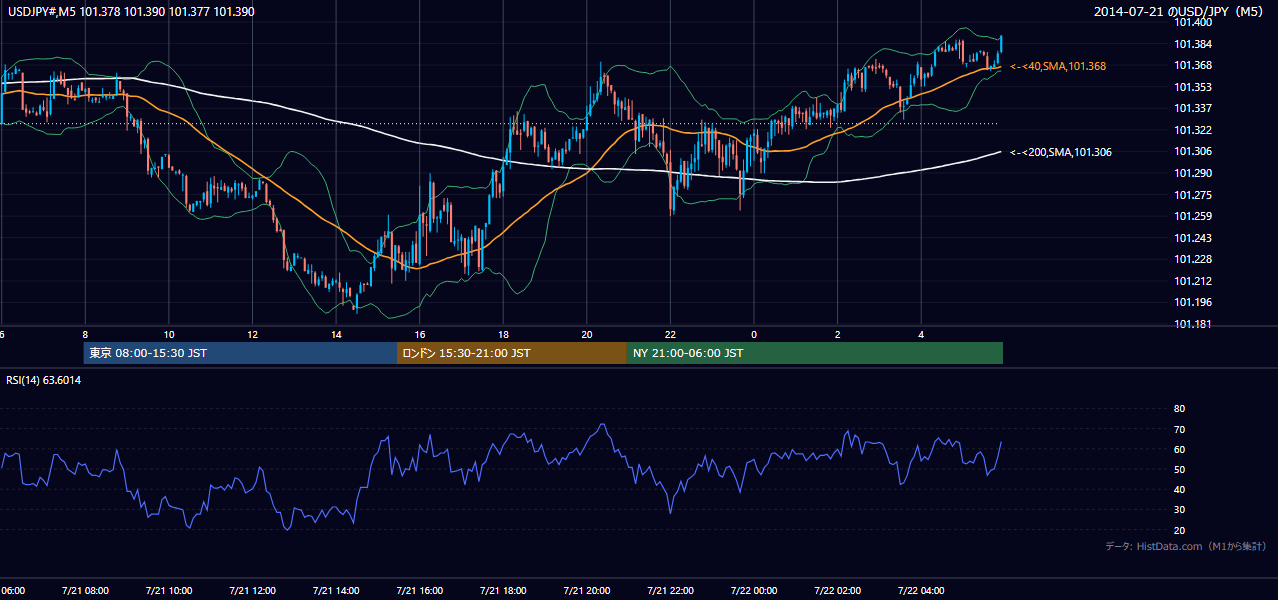The height and width of the screenshot is (600, 1278).
Task: Click the time label 7/22 04:00
Action: [x=920, y=591]
